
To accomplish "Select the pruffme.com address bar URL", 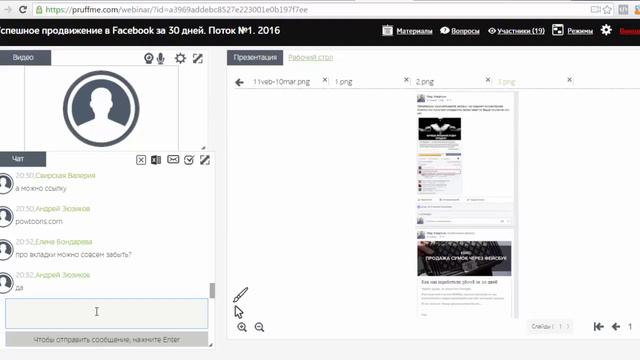I will click(x=176, y=9).
